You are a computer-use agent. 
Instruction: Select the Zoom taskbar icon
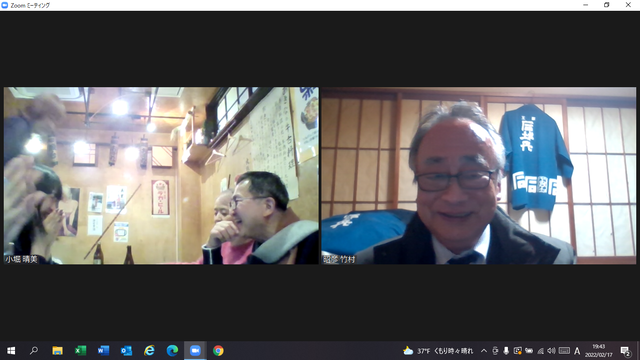195,351
